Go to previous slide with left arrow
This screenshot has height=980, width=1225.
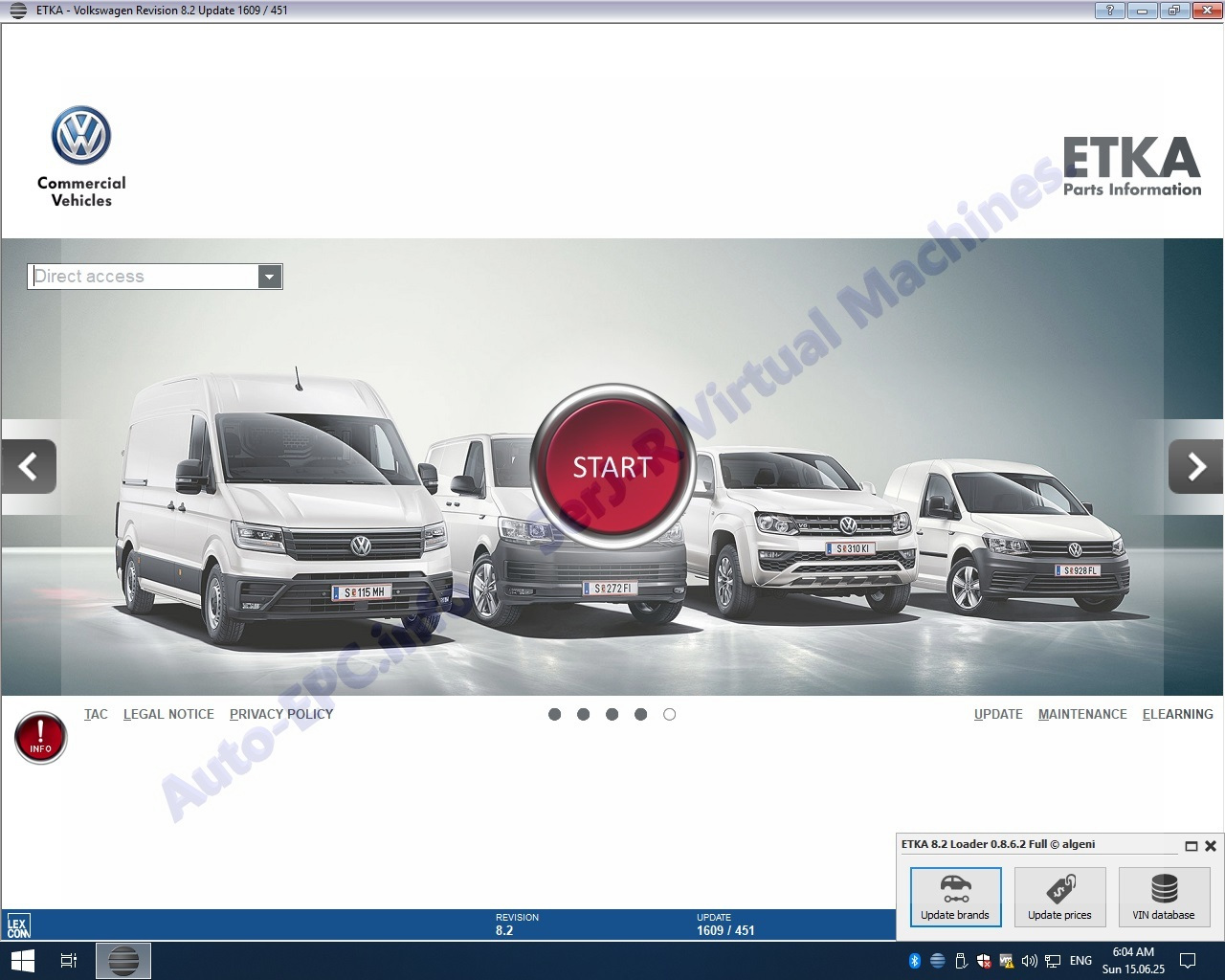coord(29,467)
